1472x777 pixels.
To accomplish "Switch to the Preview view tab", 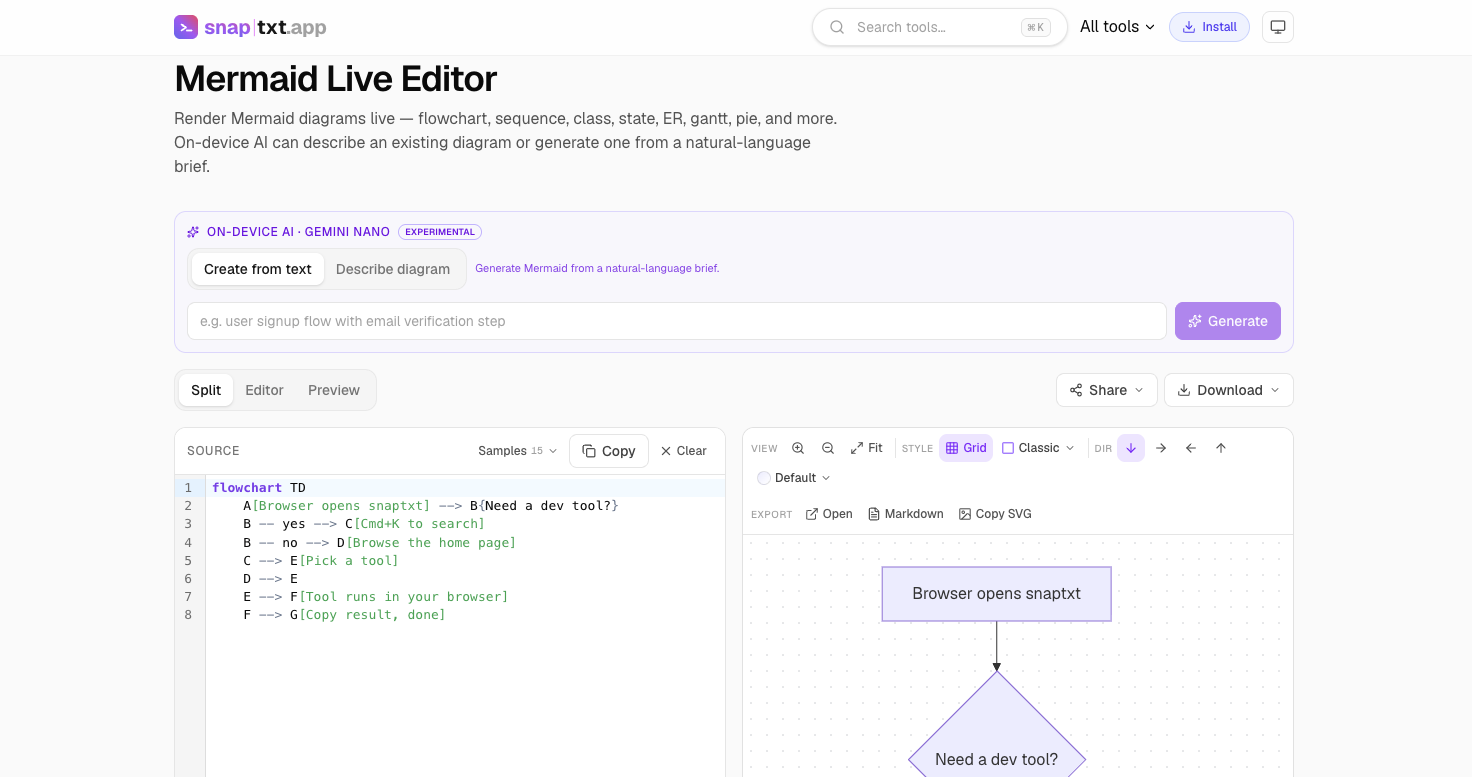I will [334, 390].
